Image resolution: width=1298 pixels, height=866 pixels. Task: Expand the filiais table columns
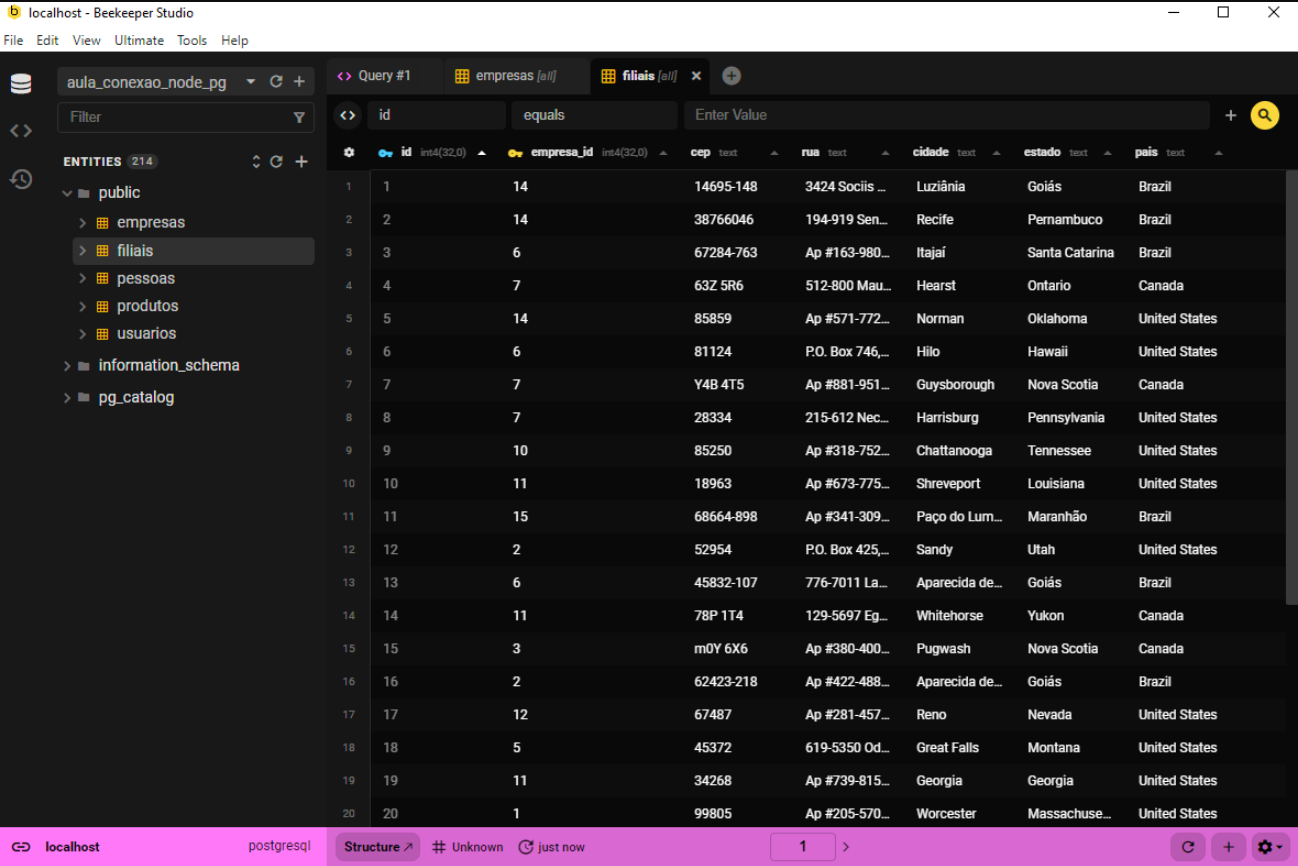[x=83, y=251]
